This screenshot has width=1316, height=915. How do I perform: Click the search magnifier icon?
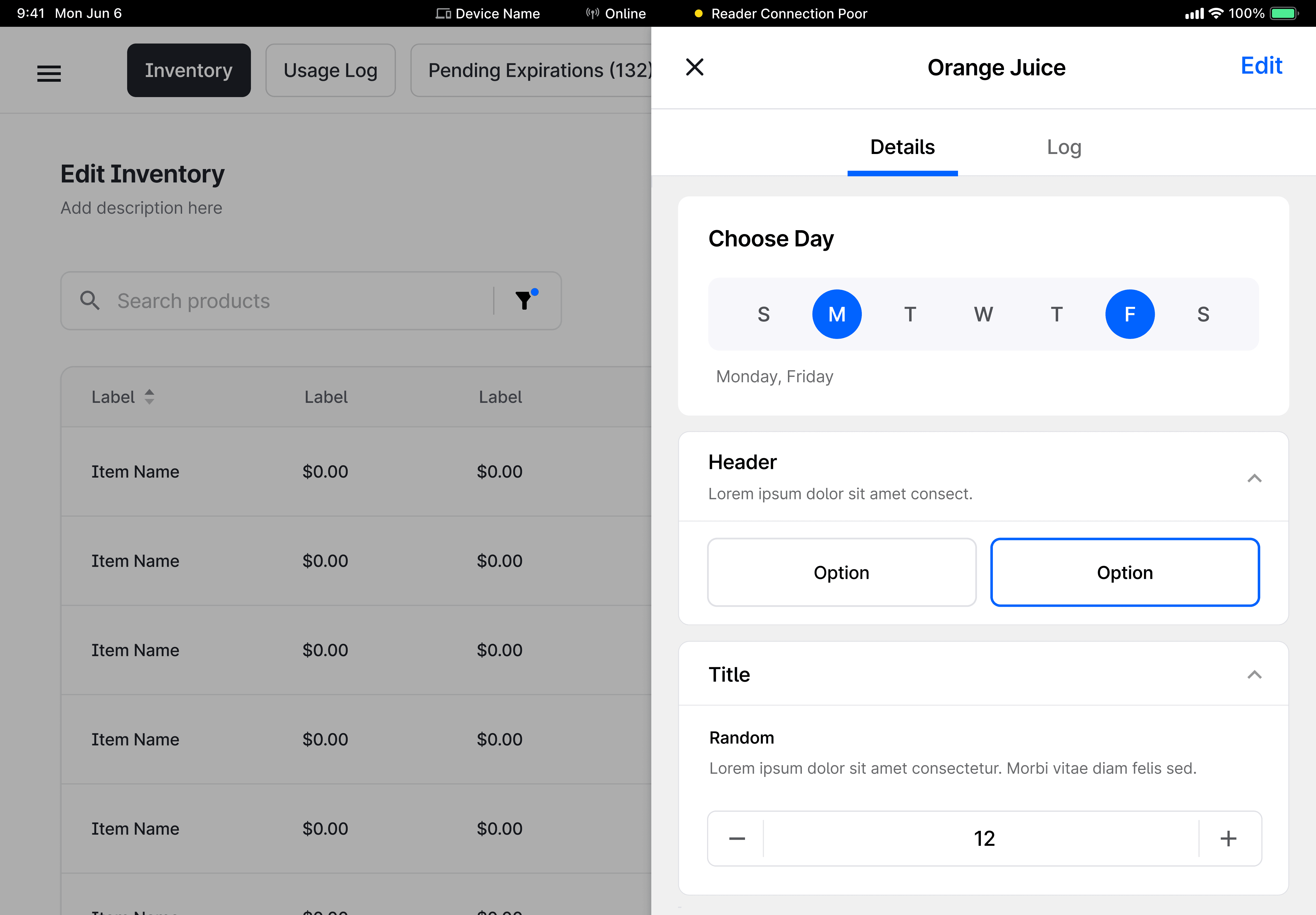[x=89, y=300]
